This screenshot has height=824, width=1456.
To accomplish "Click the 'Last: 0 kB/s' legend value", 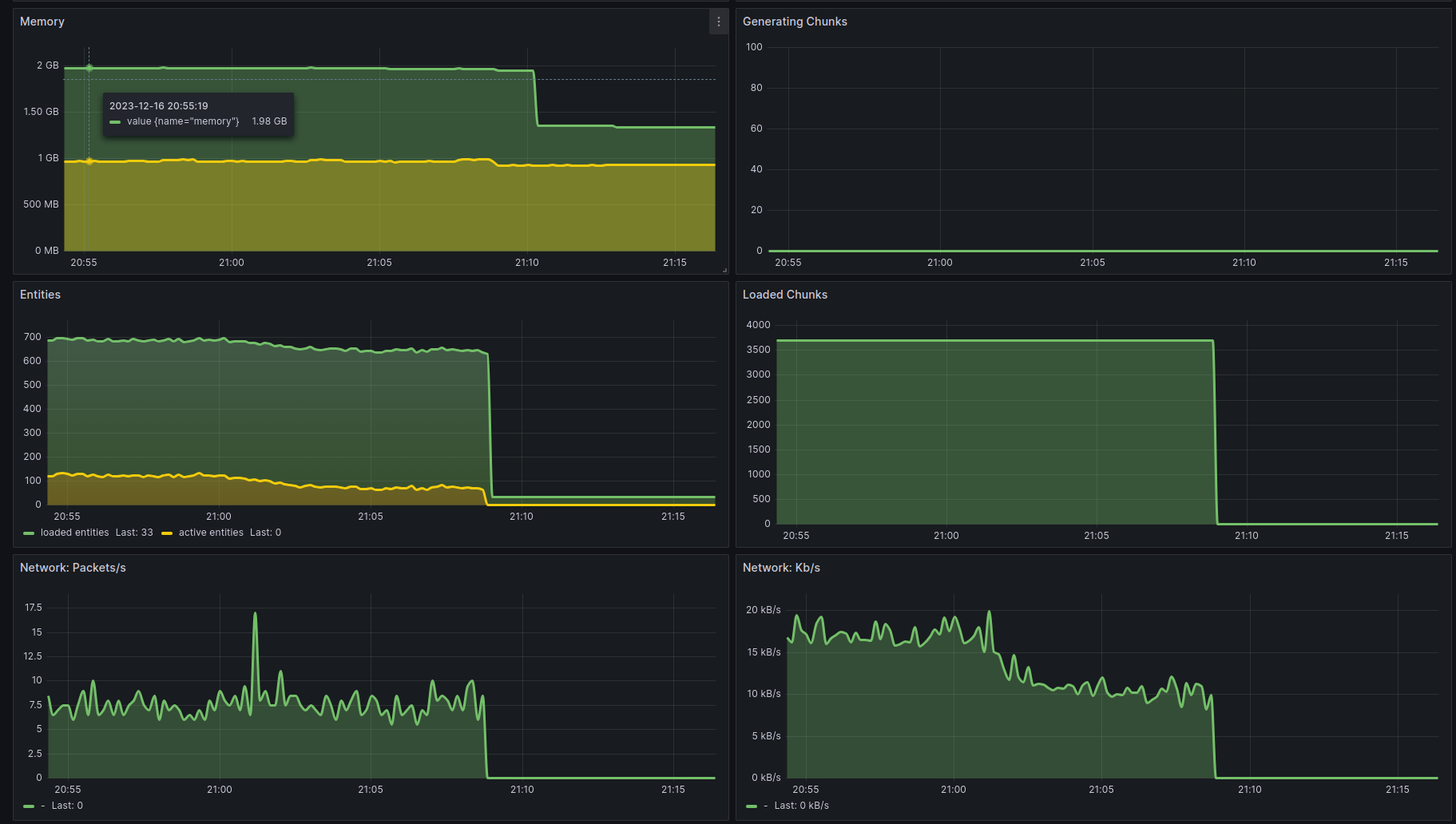I will pos(801,806).
